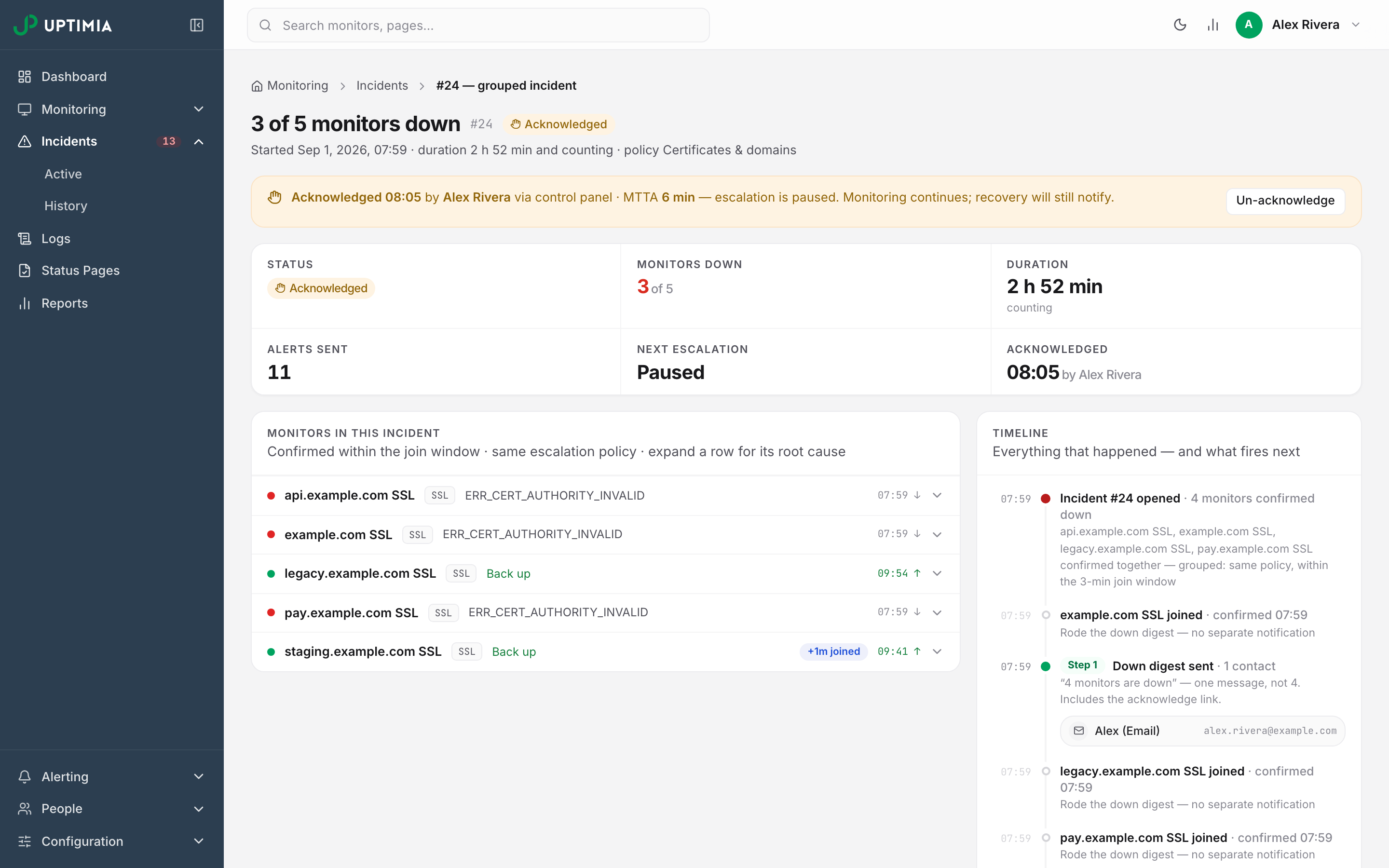The height and width of the screenshot is (868, 1389).
Task: Click the email icon beside Alex (Email)
Action: [1078, 731]
